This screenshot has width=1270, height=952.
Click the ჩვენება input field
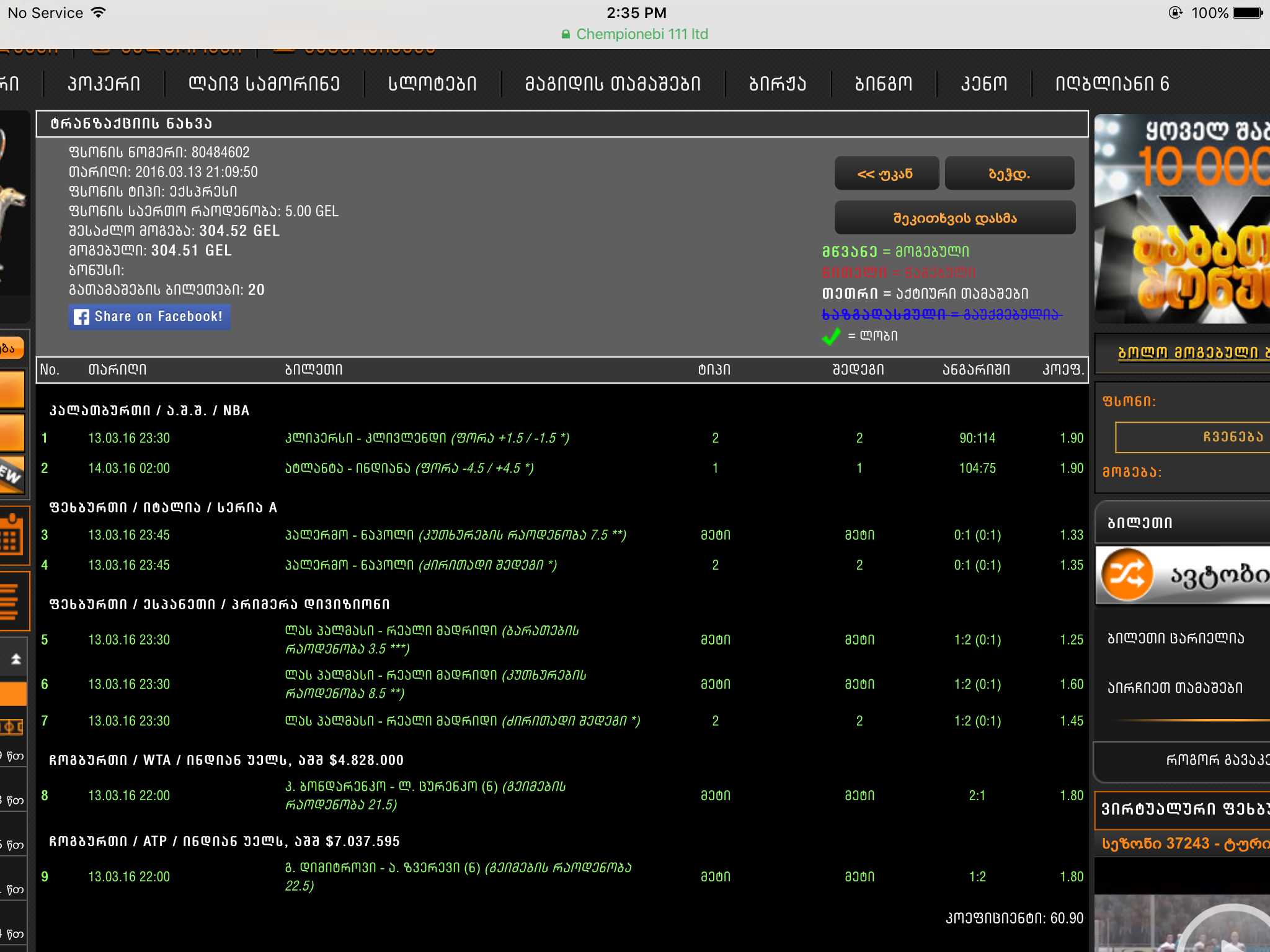pyautogui.click(x=1191, y=438)
